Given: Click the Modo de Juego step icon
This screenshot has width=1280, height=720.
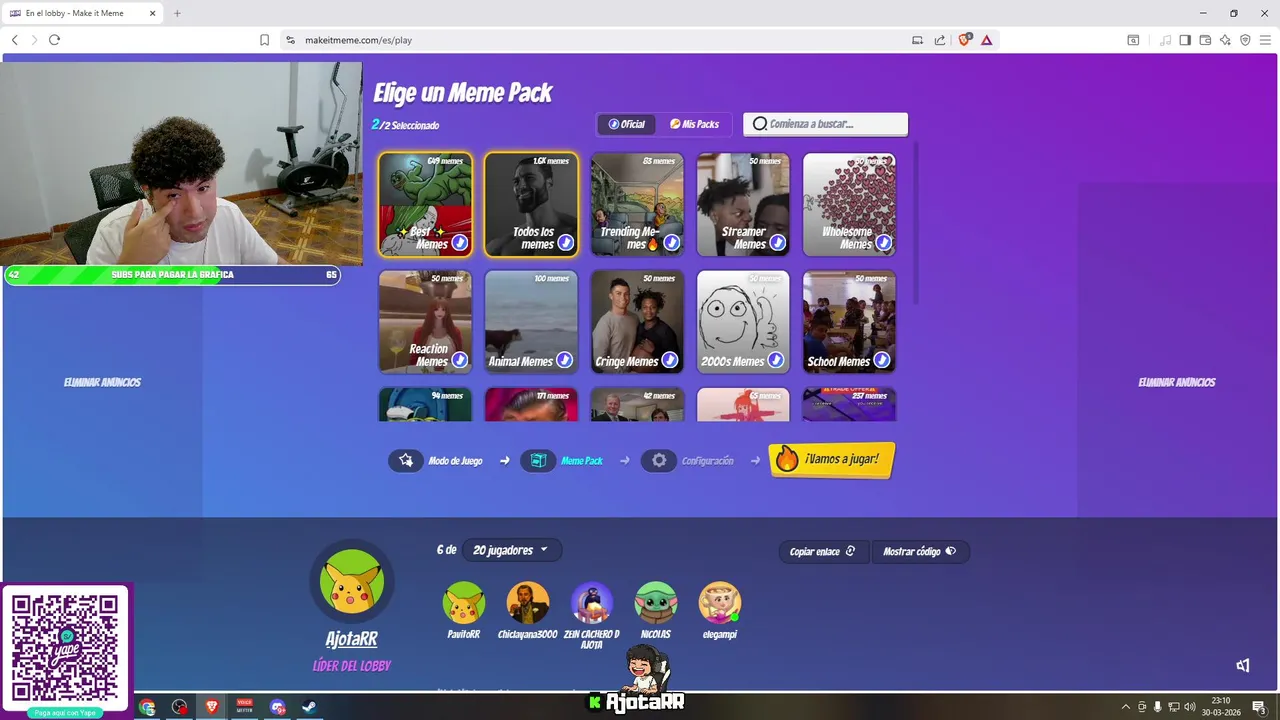Looking at the screenshot, I should tap(406, 461).
